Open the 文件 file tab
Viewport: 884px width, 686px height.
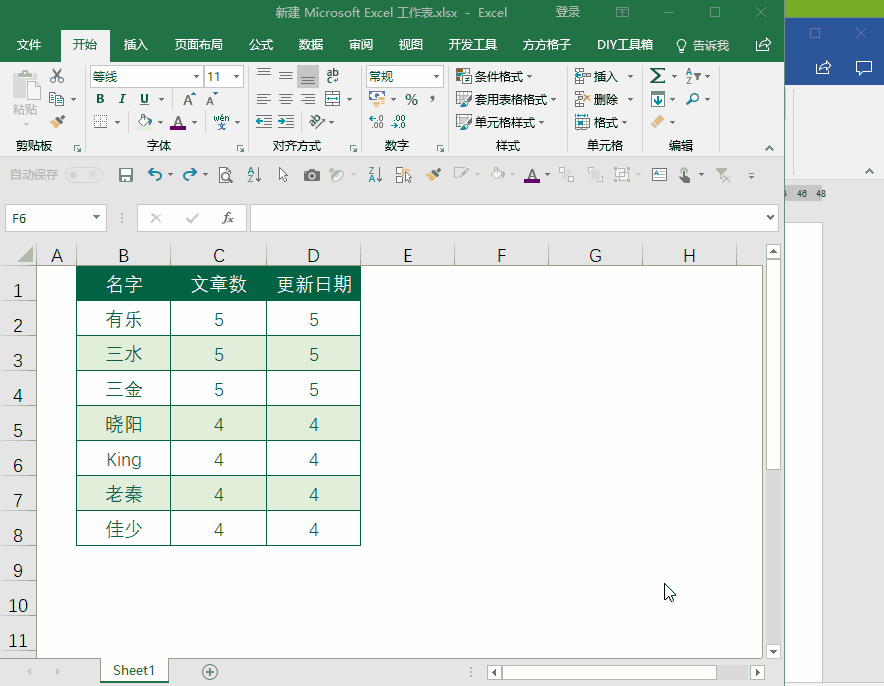coord(29,45)
